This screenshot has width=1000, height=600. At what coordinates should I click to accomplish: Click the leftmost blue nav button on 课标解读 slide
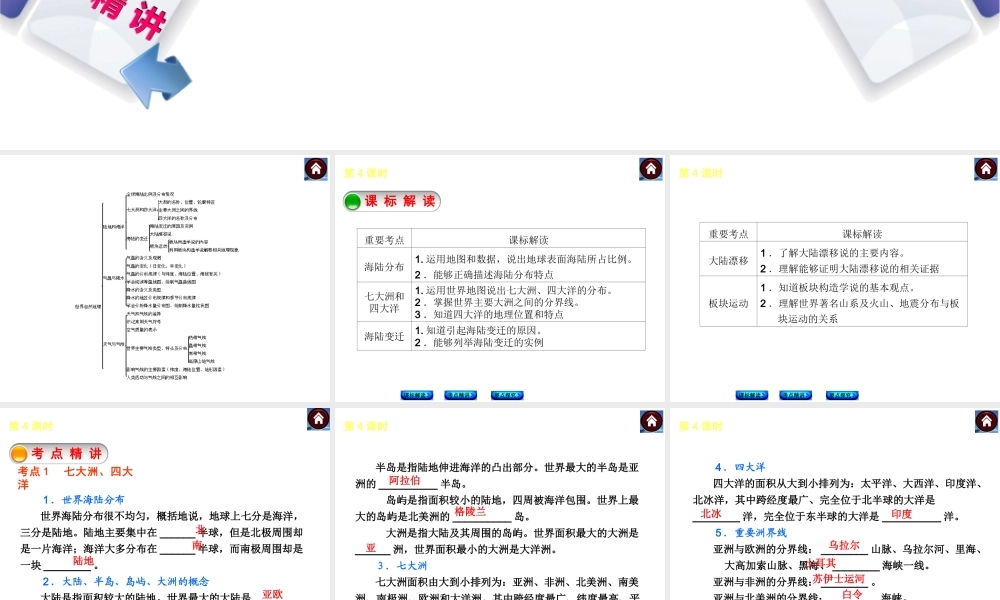point(416,395)
